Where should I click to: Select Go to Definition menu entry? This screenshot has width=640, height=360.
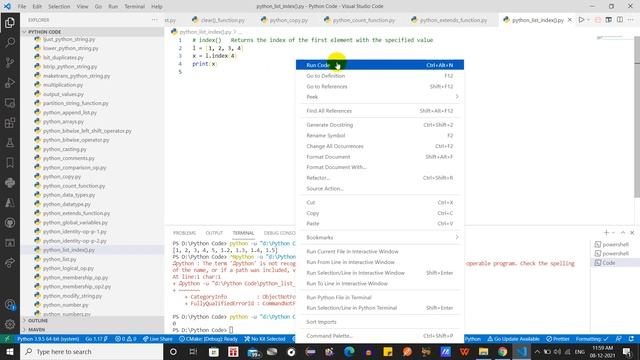380,76
